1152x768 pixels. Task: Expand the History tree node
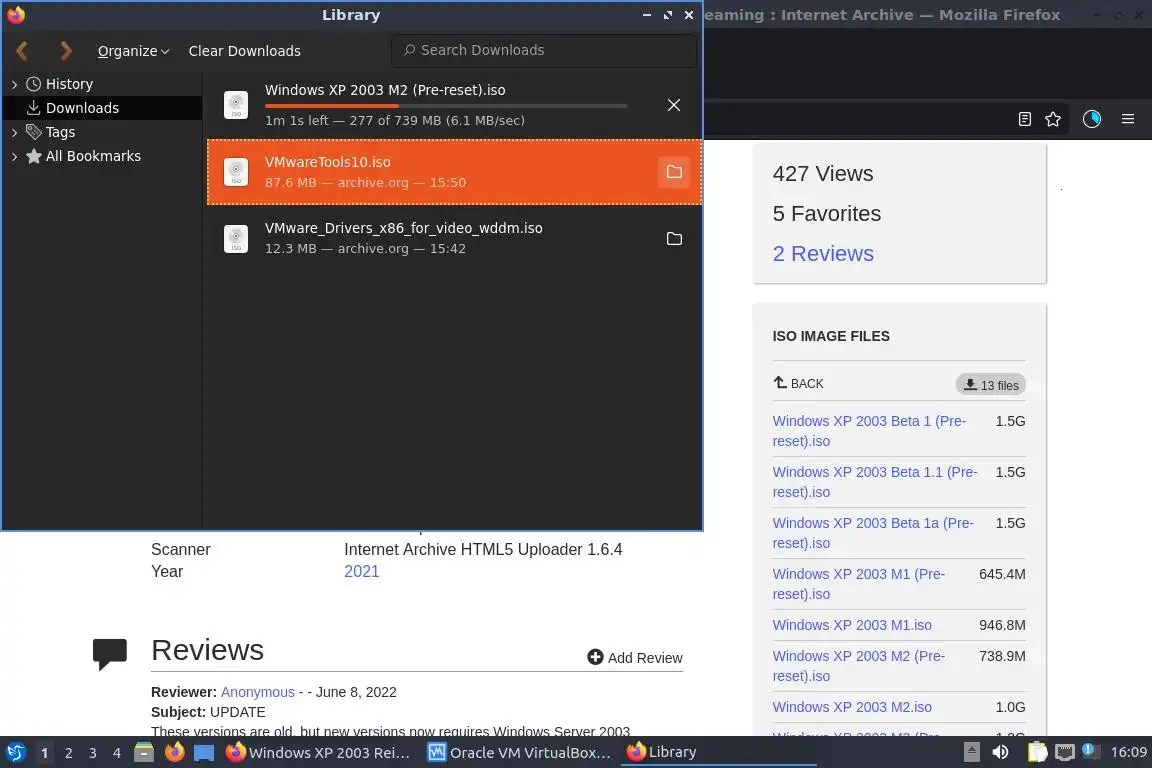click(x=14, y=85)
